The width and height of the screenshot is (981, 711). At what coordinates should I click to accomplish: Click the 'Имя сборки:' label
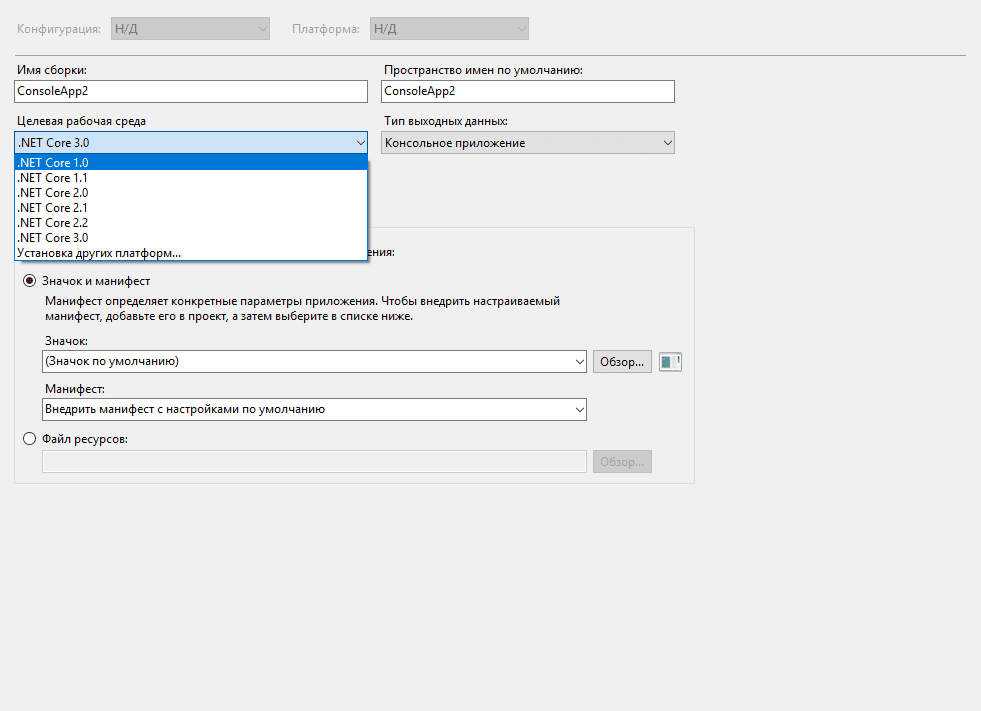click(52, 70)
